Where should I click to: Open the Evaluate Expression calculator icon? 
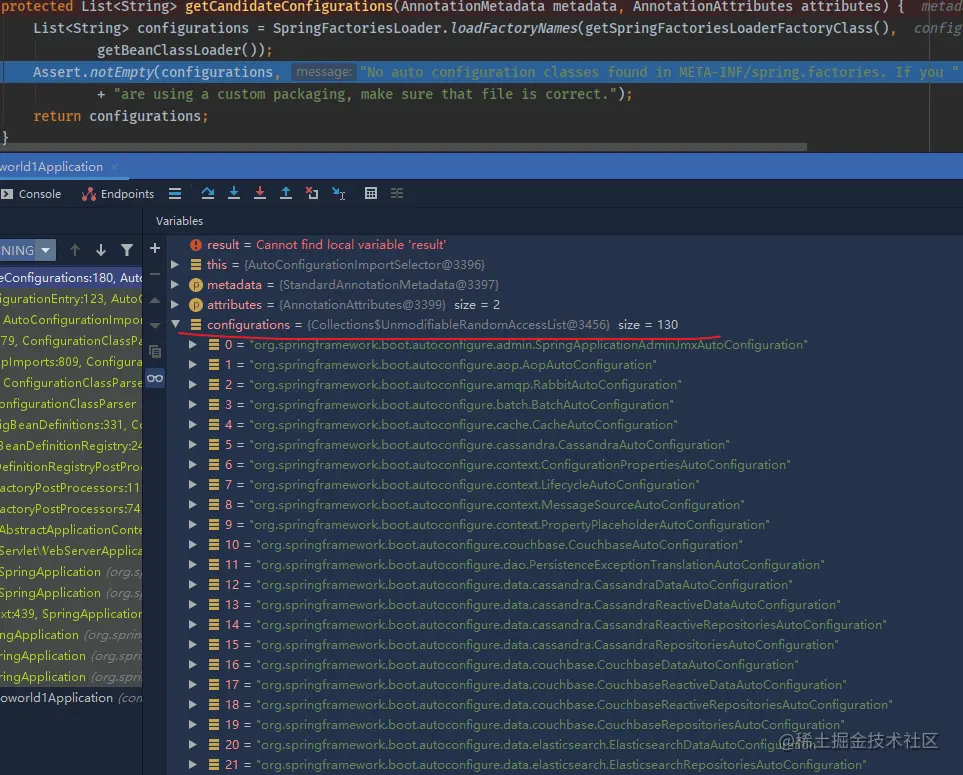371,193
